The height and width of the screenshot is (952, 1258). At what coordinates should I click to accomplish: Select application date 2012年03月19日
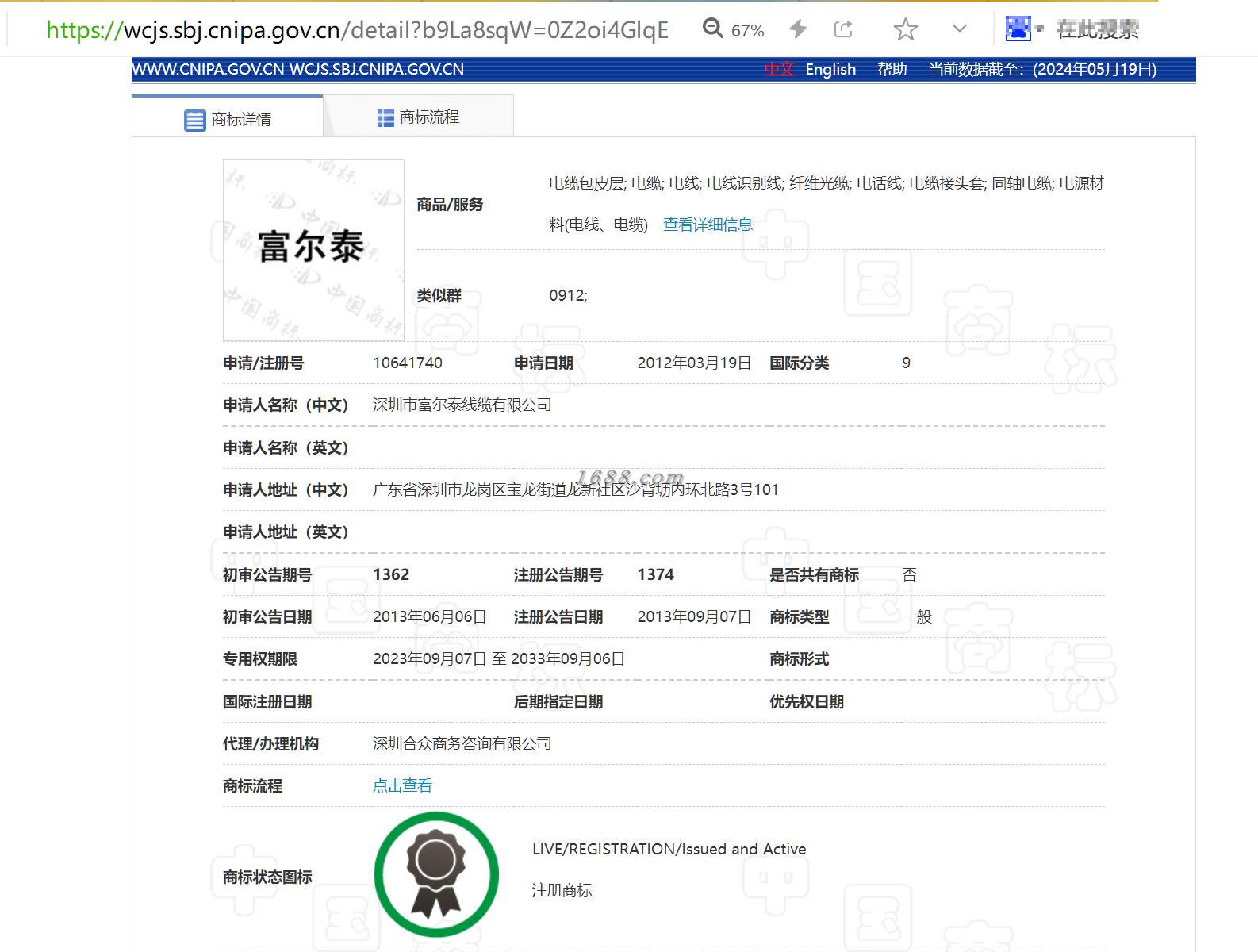694,363
